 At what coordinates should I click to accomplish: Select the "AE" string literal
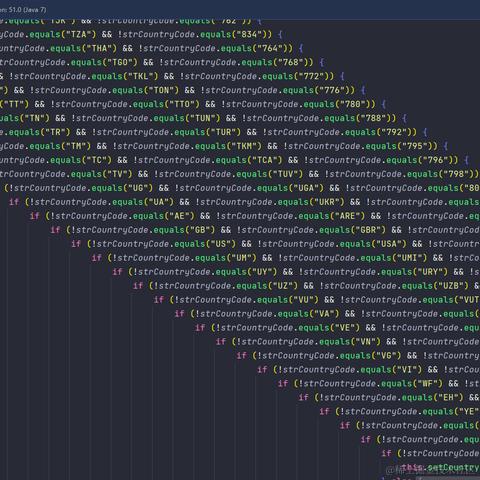[179, 216]
